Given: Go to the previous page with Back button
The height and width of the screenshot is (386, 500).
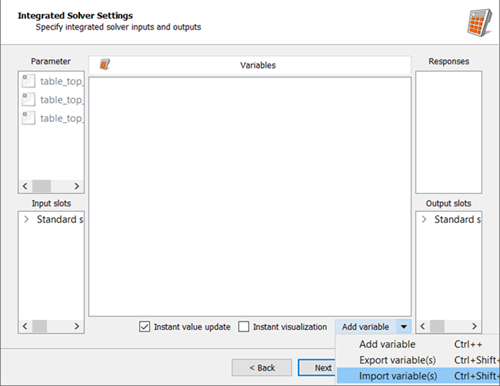Looking at the screenshot, I should (262, 368).
